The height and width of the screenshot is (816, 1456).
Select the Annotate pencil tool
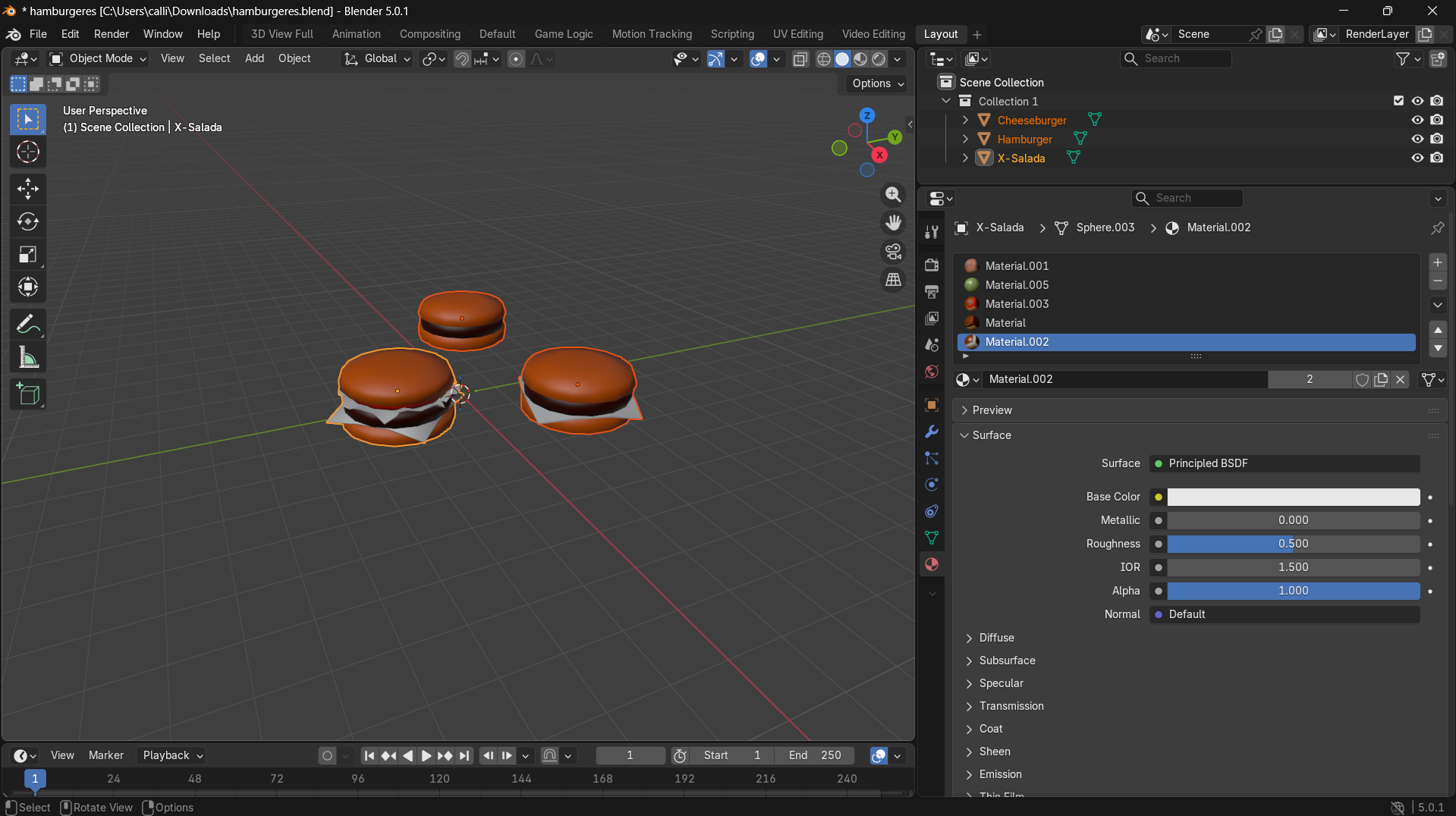[x=28, y=325]
